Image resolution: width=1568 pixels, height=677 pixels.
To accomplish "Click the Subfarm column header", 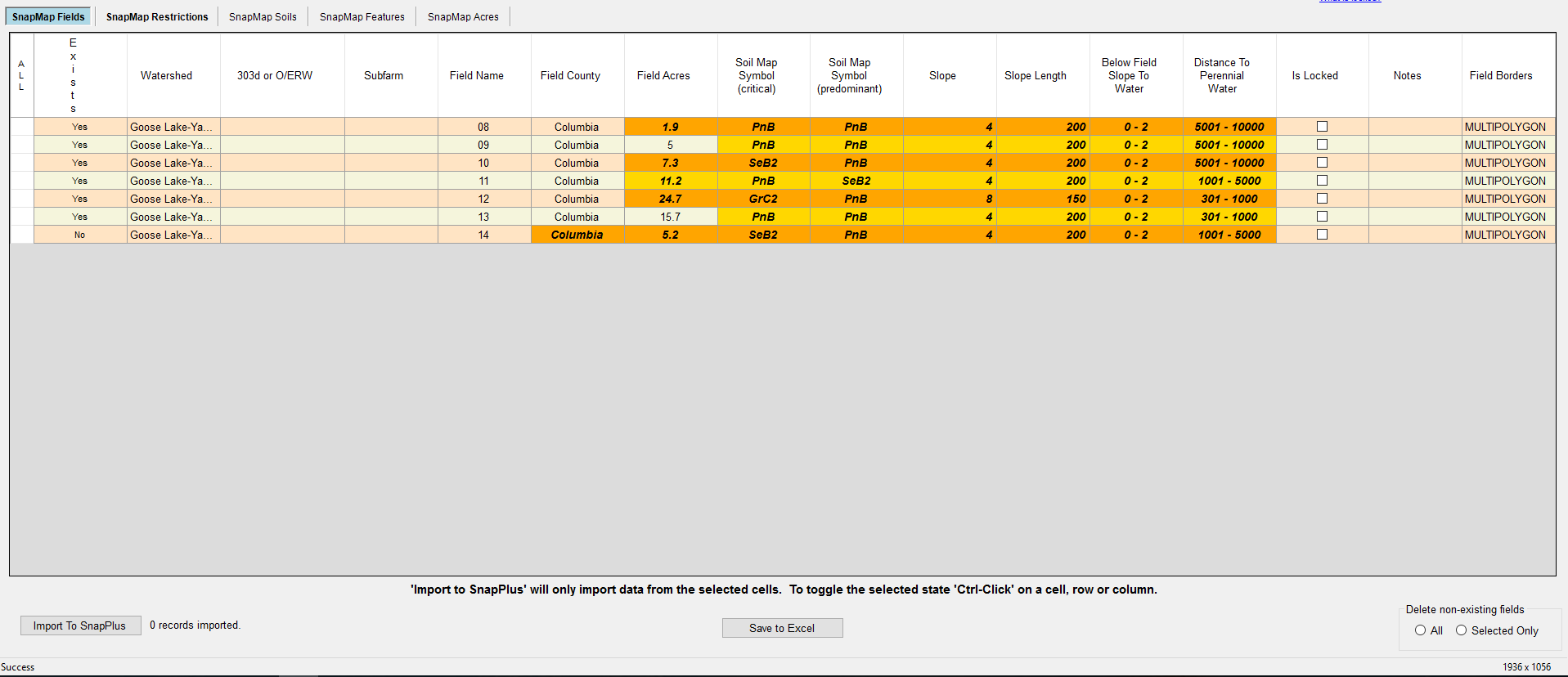I will [x=391, y=75].
